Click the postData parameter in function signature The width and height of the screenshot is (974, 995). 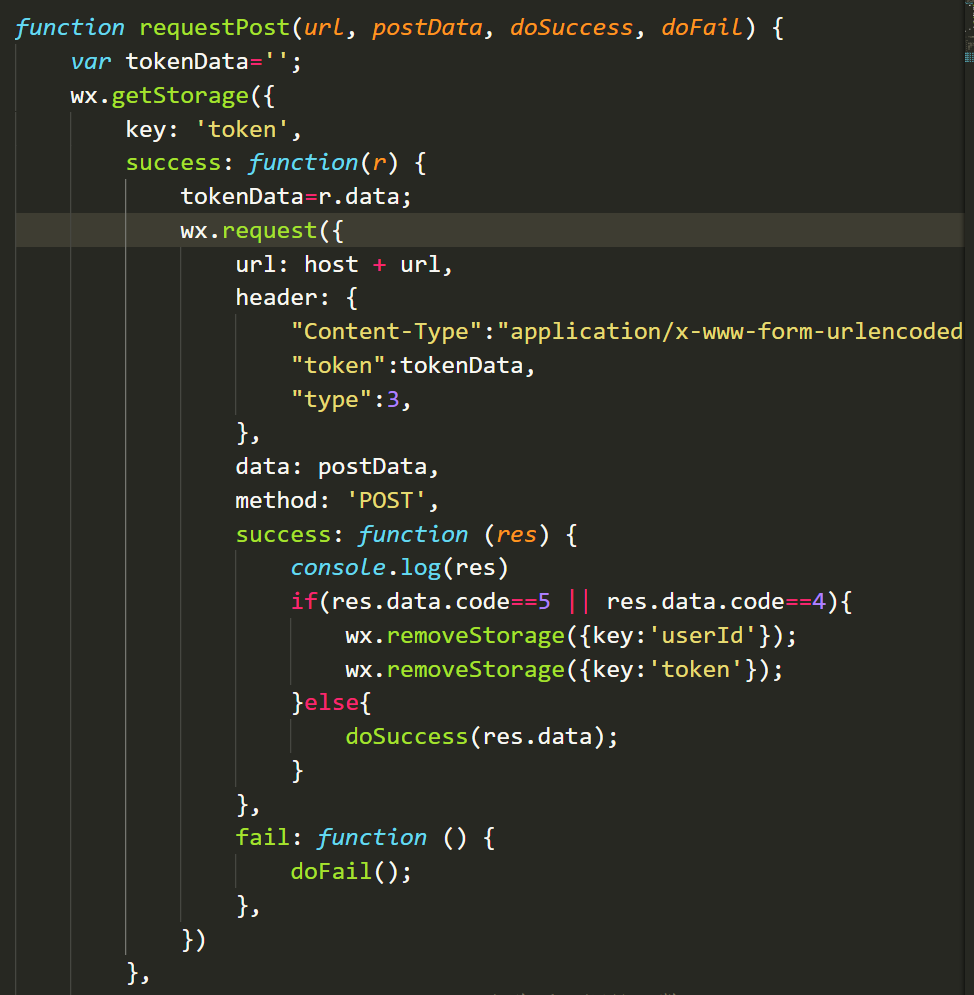click(427, 28)
